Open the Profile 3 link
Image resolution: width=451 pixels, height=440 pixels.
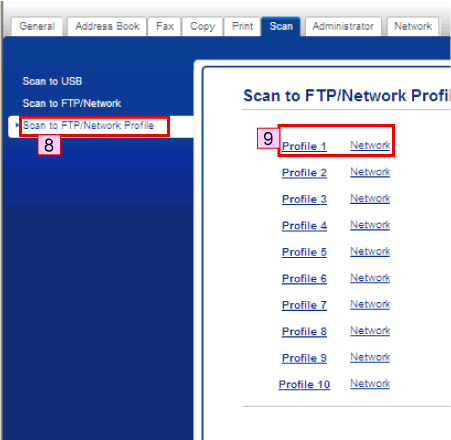[304, 199]
